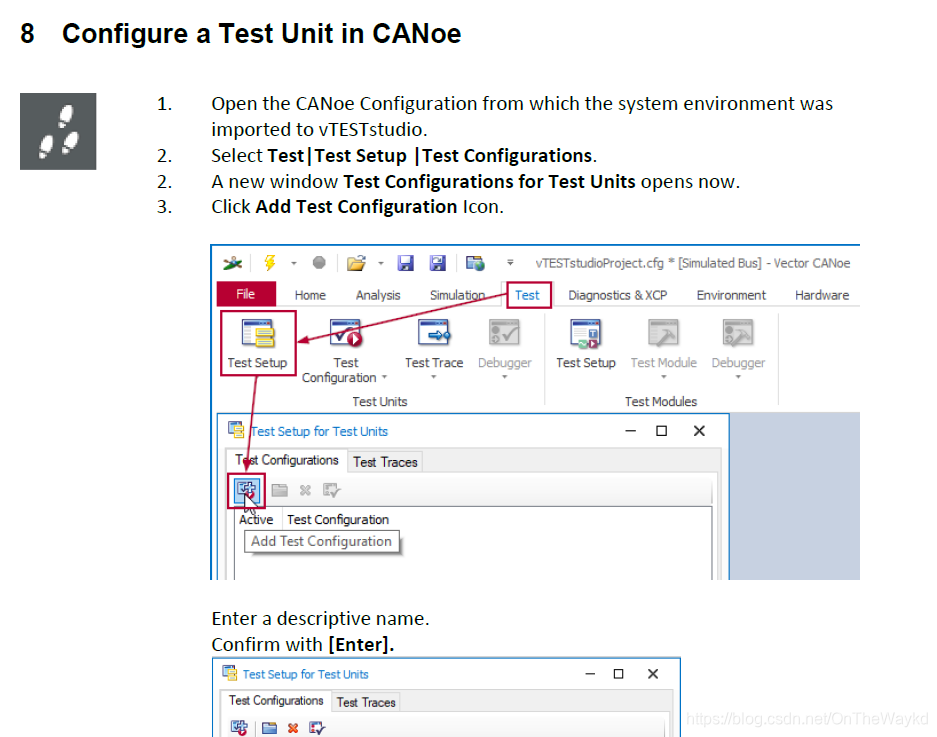The image size is (937, 737).
Task: Click the Test Configuration ribbon icon
Action: click(x=345, y=333)
